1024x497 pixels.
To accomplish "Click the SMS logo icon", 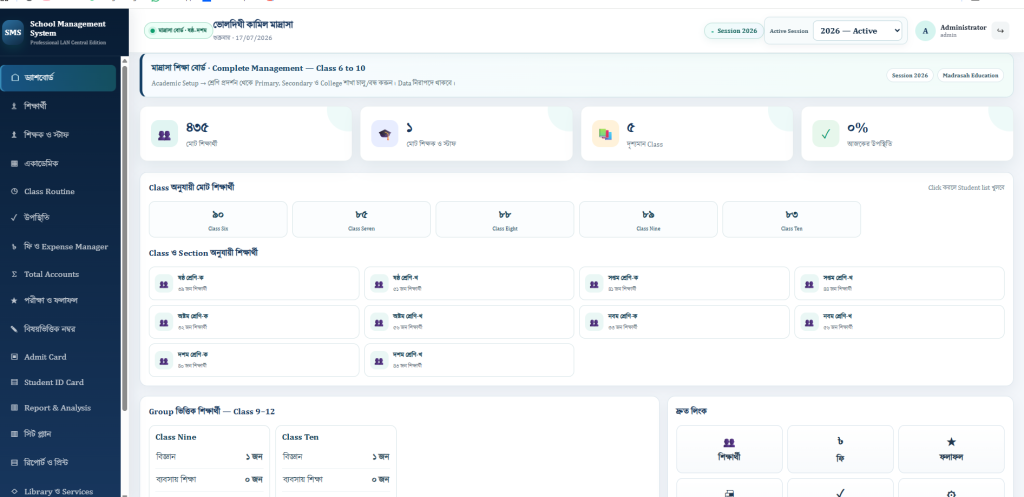I will pos(12,32).
